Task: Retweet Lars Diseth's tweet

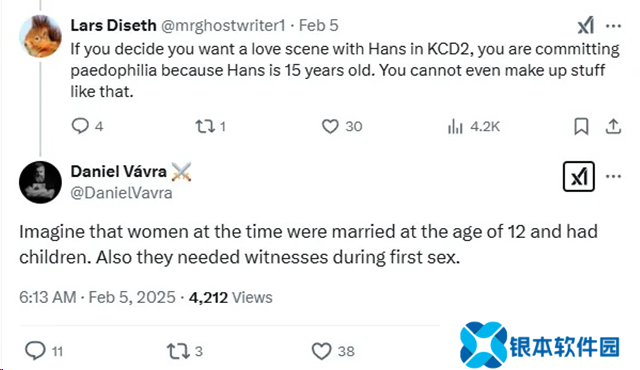Action: (x=204, y=126)
